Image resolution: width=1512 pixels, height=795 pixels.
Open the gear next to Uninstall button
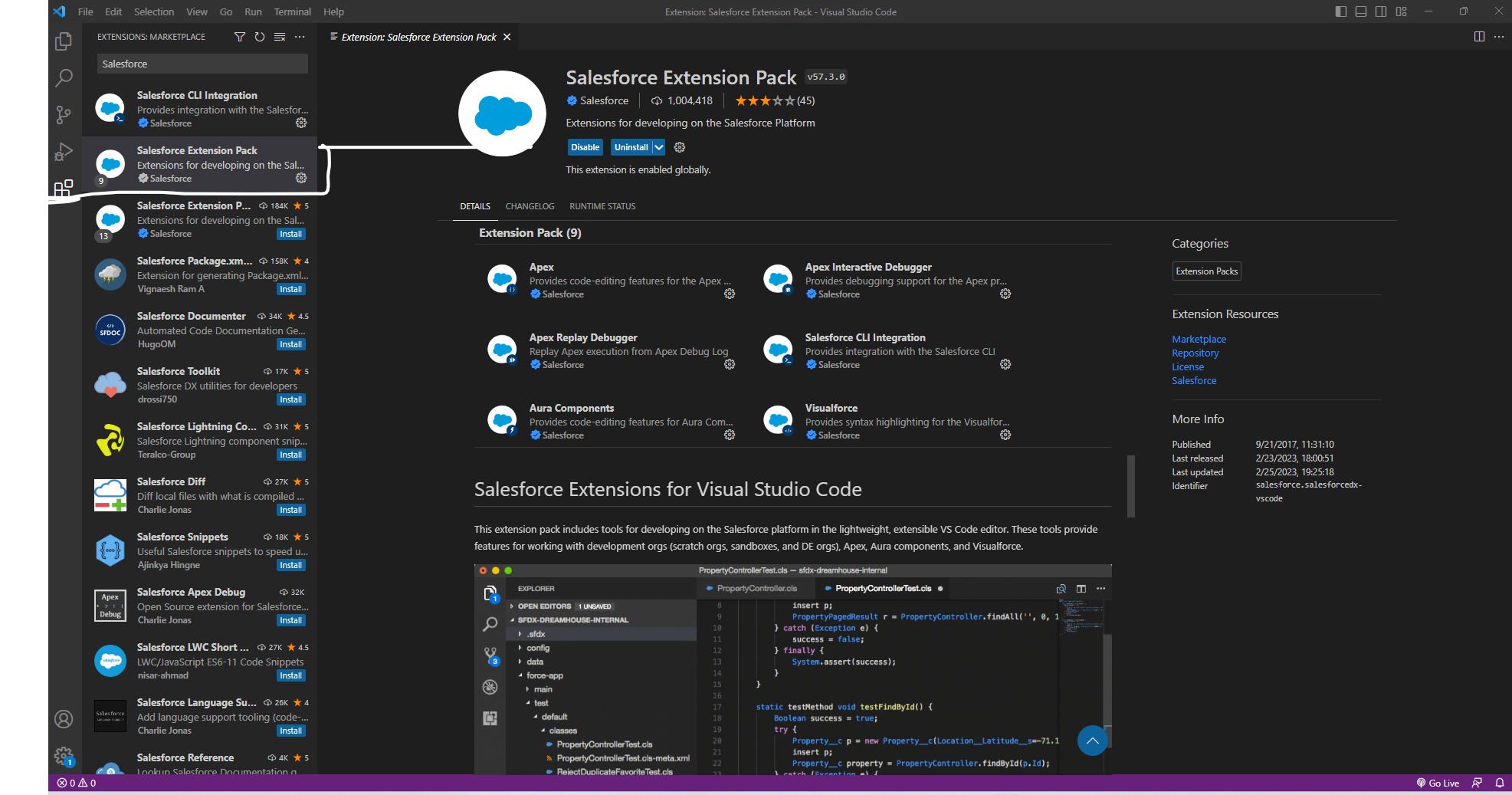click(x=680, y=147)
